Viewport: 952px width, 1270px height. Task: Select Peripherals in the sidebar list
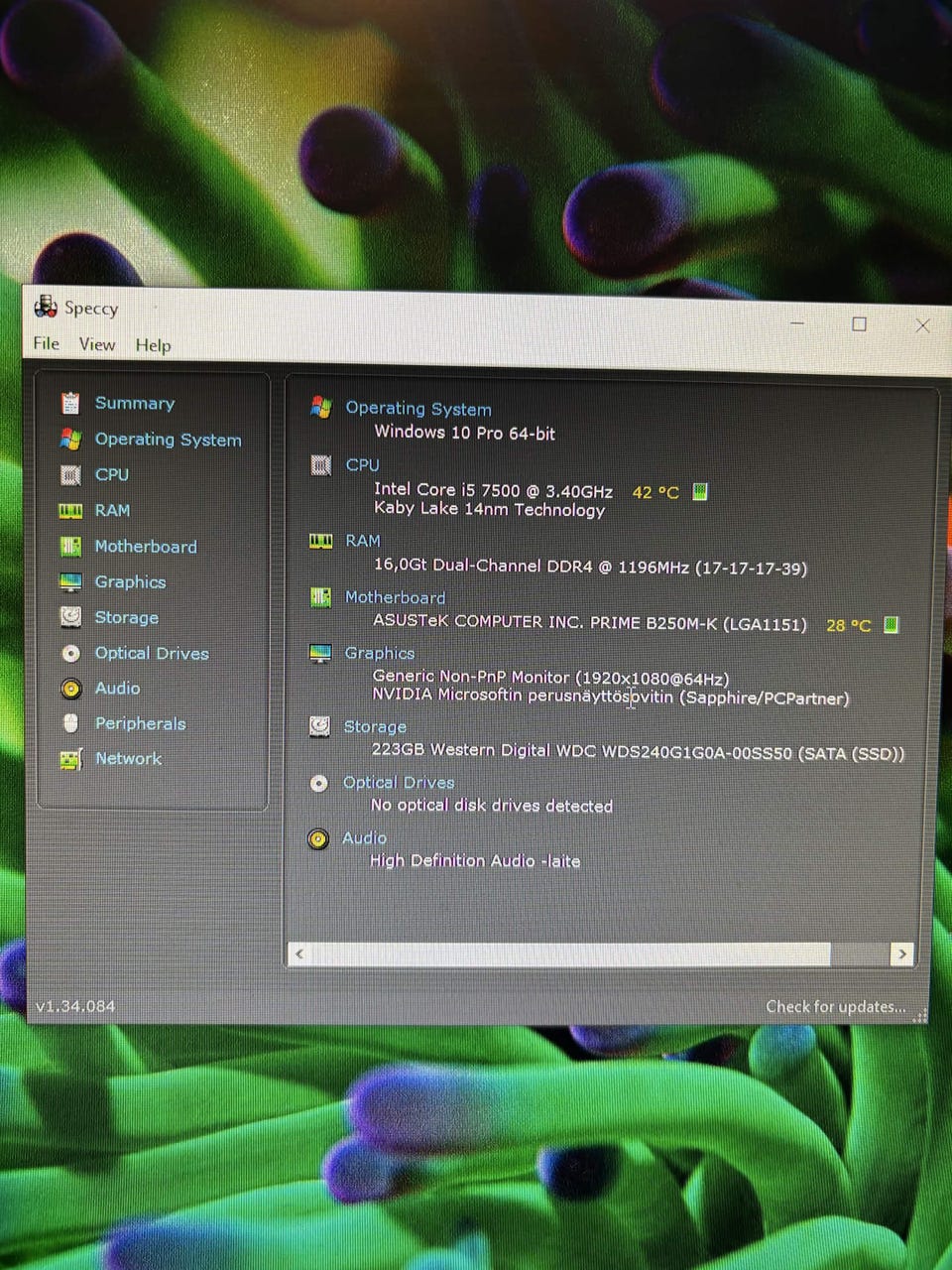(x=140, y=723)
